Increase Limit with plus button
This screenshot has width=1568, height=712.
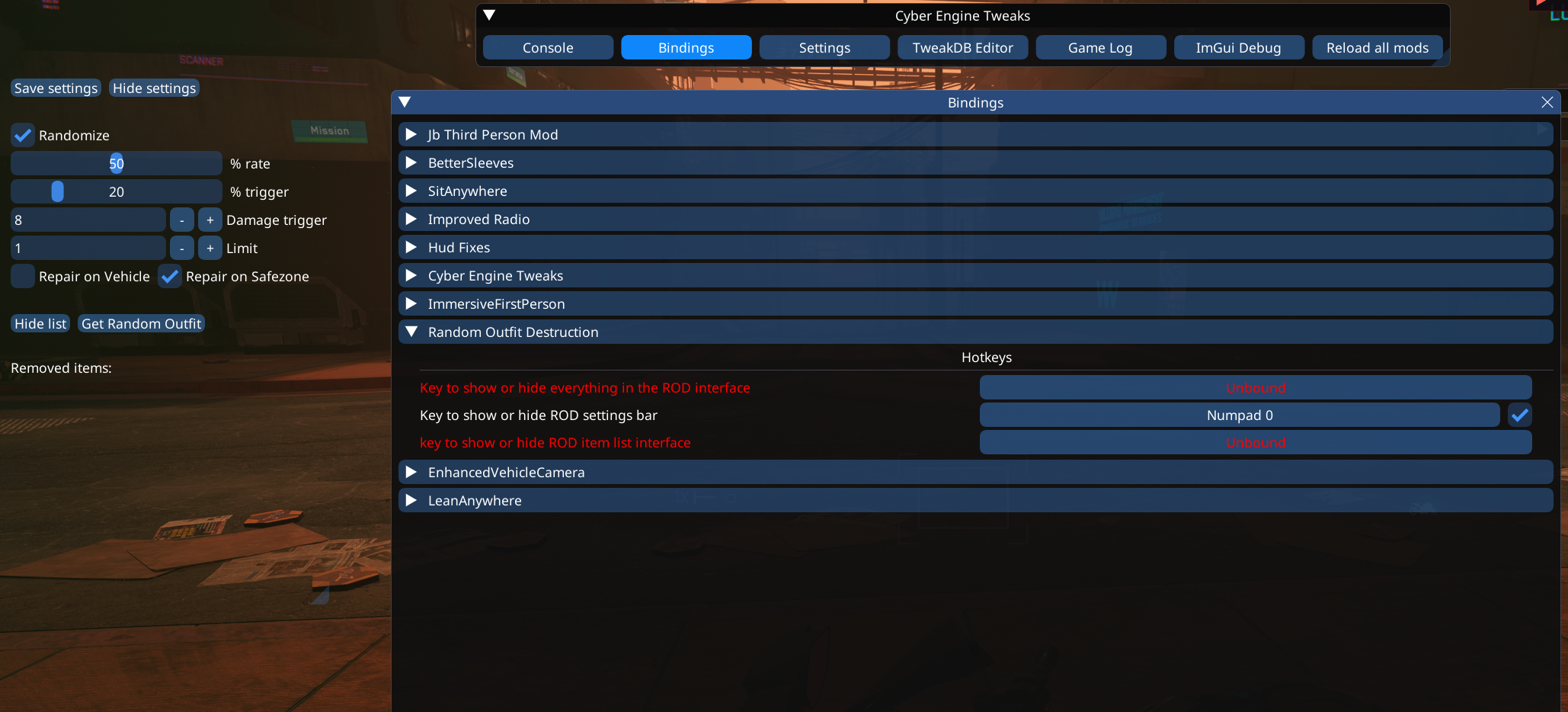click(210, 249)
